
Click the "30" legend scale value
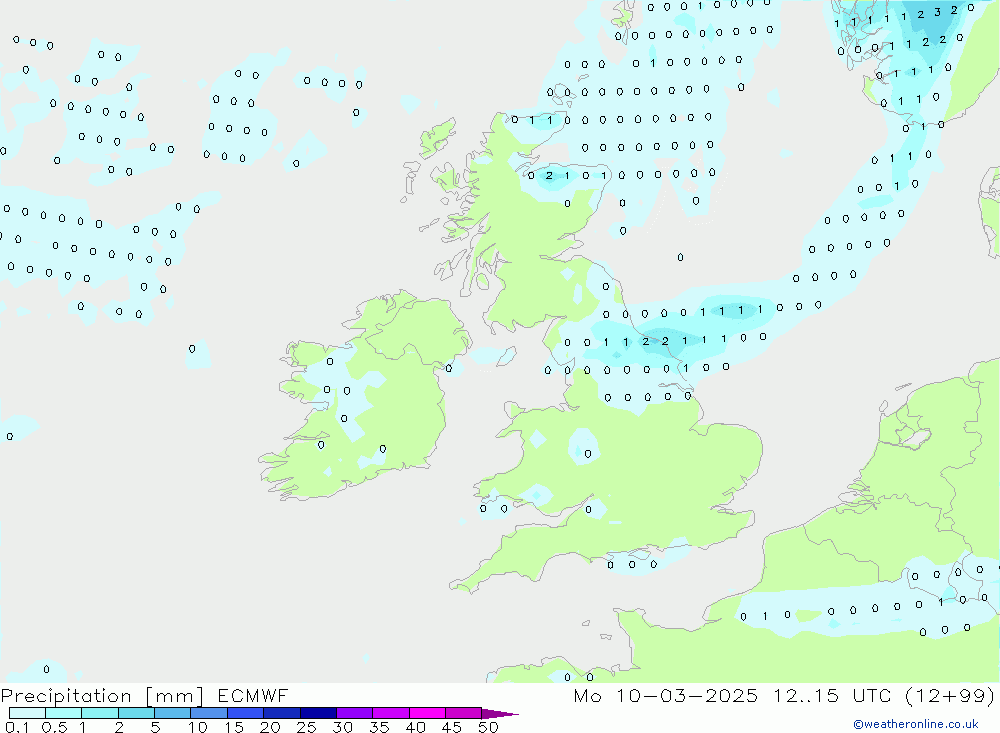(x=343, y=727)
